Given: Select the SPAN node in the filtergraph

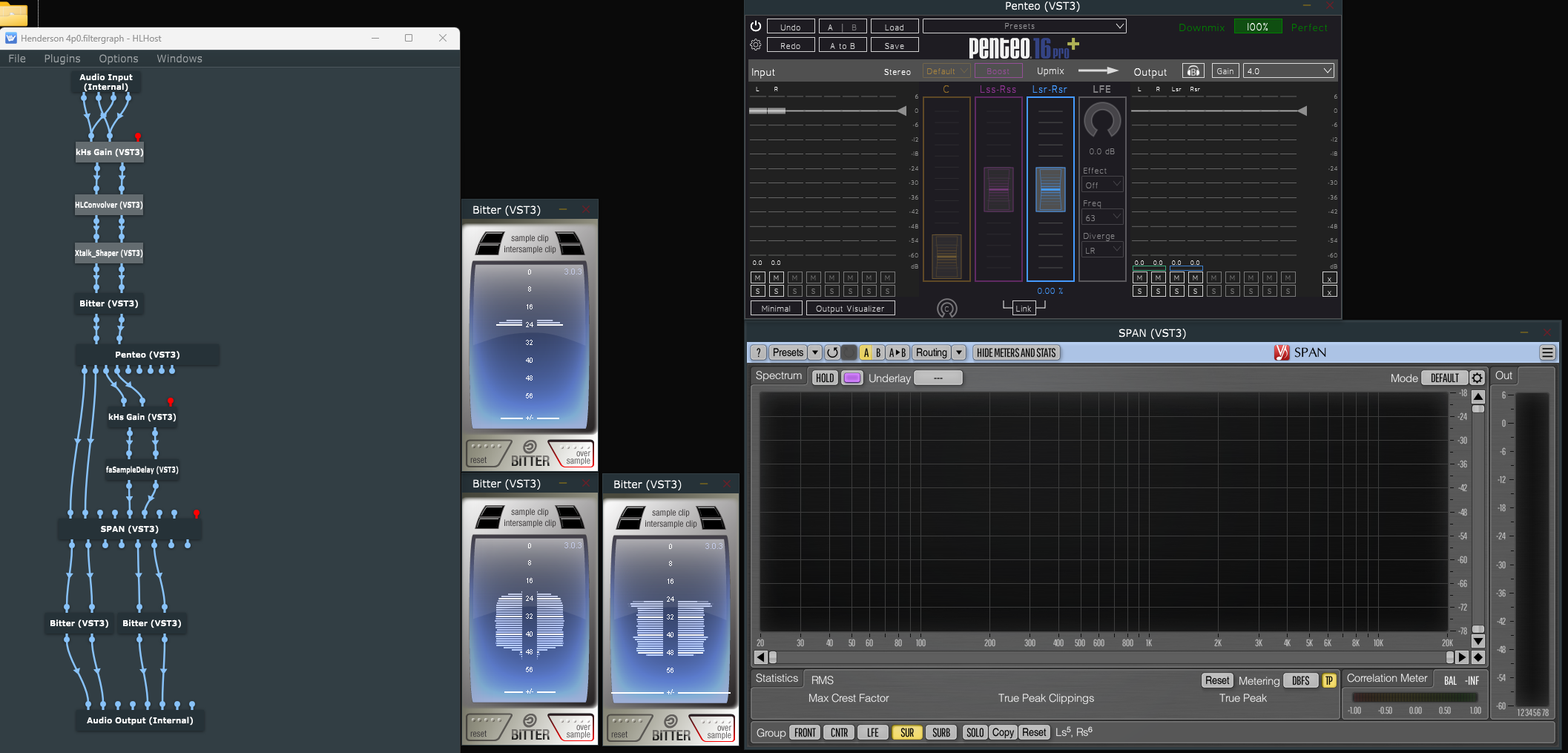Looking at the screenshot, I should point(130,529).
